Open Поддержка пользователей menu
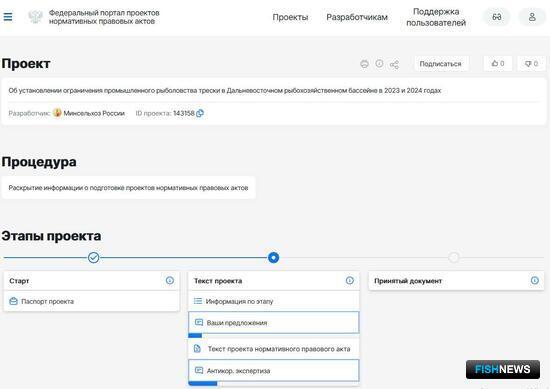Screen dimensions: 550x389 click(436, 17)
